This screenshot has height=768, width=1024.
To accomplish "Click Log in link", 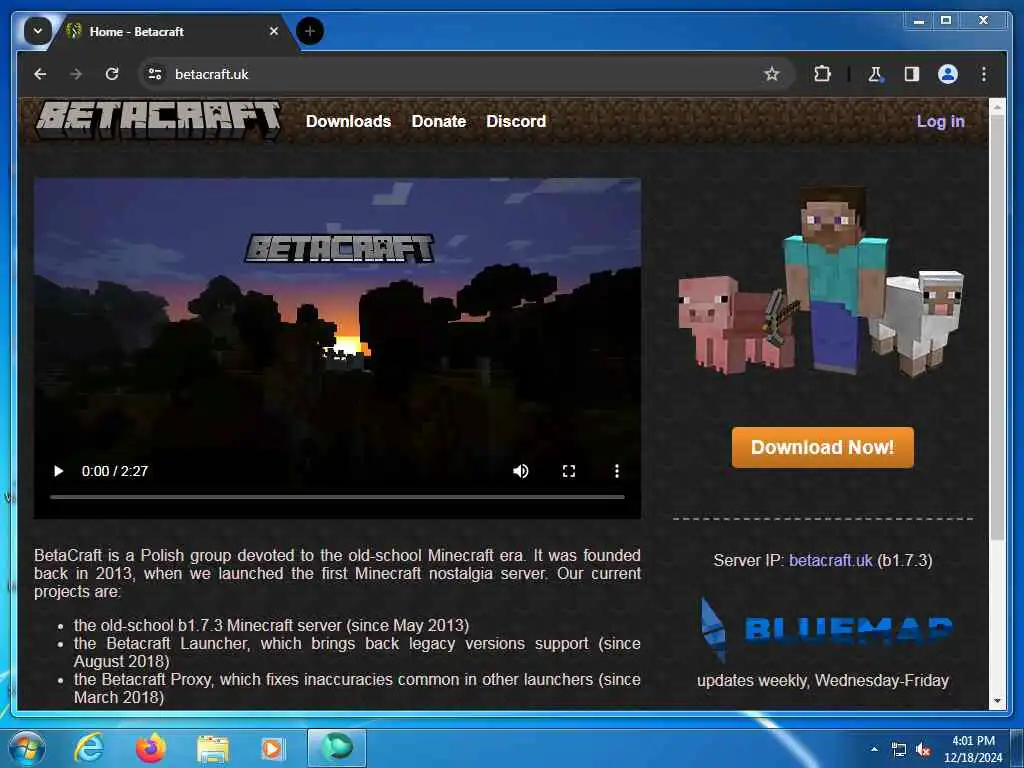I will 940,121.
